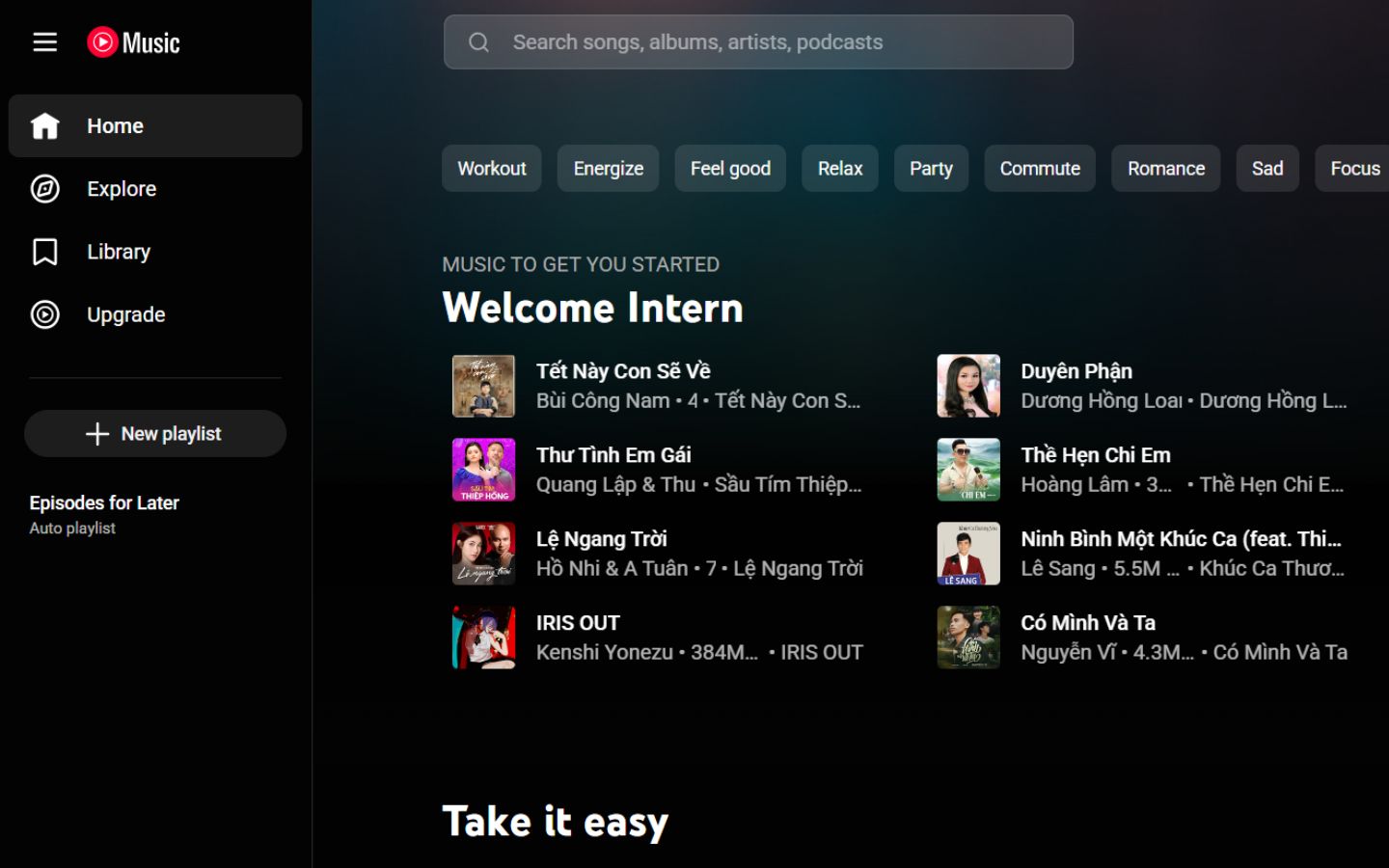Image resolution: width=1389 pixels, height=868 pixels.
Task: Click the Auto playlist subtitle
Action: point(72,529)
